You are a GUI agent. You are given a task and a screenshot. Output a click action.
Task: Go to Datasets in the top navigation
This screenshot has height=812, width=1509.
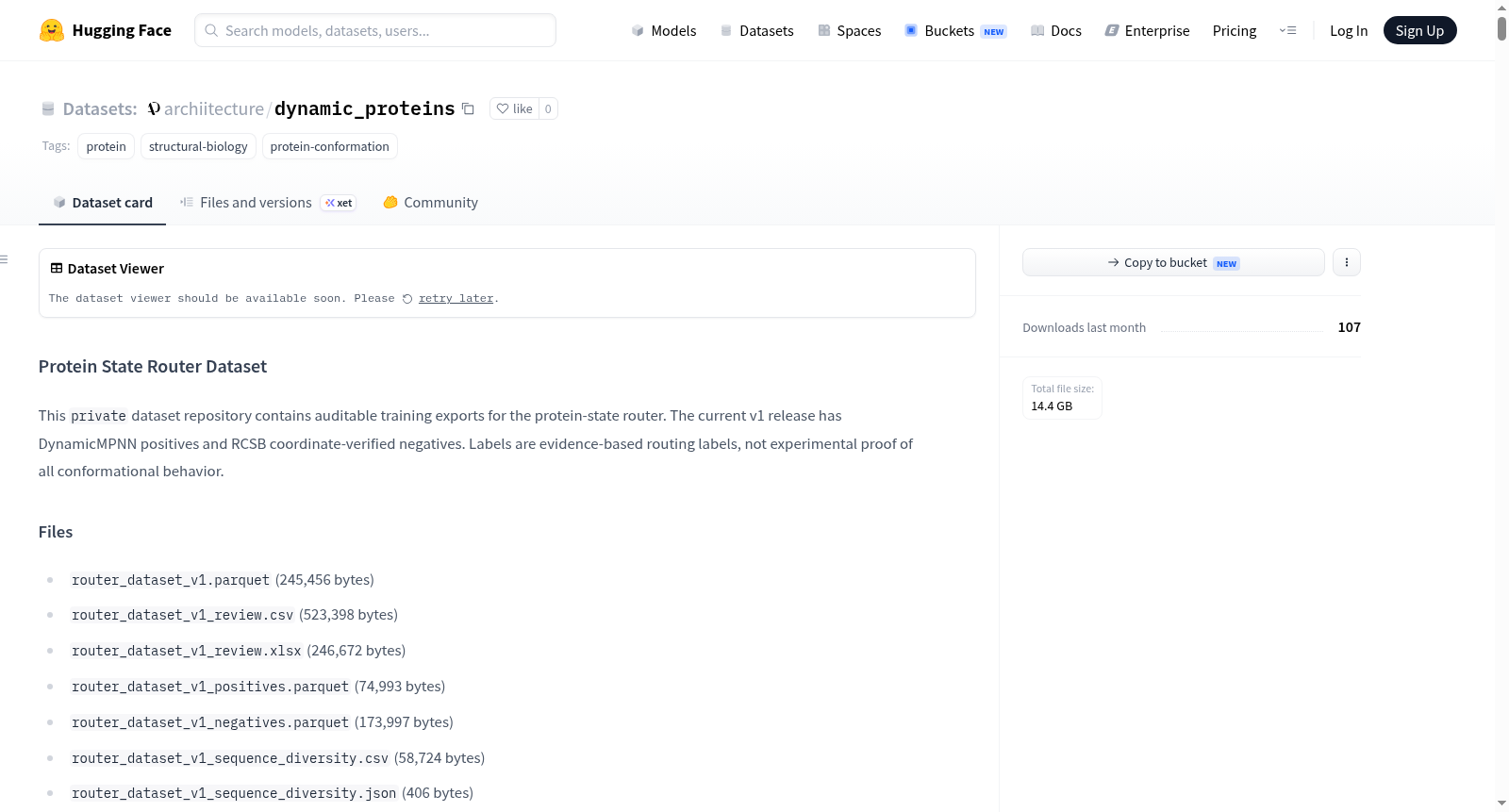tap(756, 30)
